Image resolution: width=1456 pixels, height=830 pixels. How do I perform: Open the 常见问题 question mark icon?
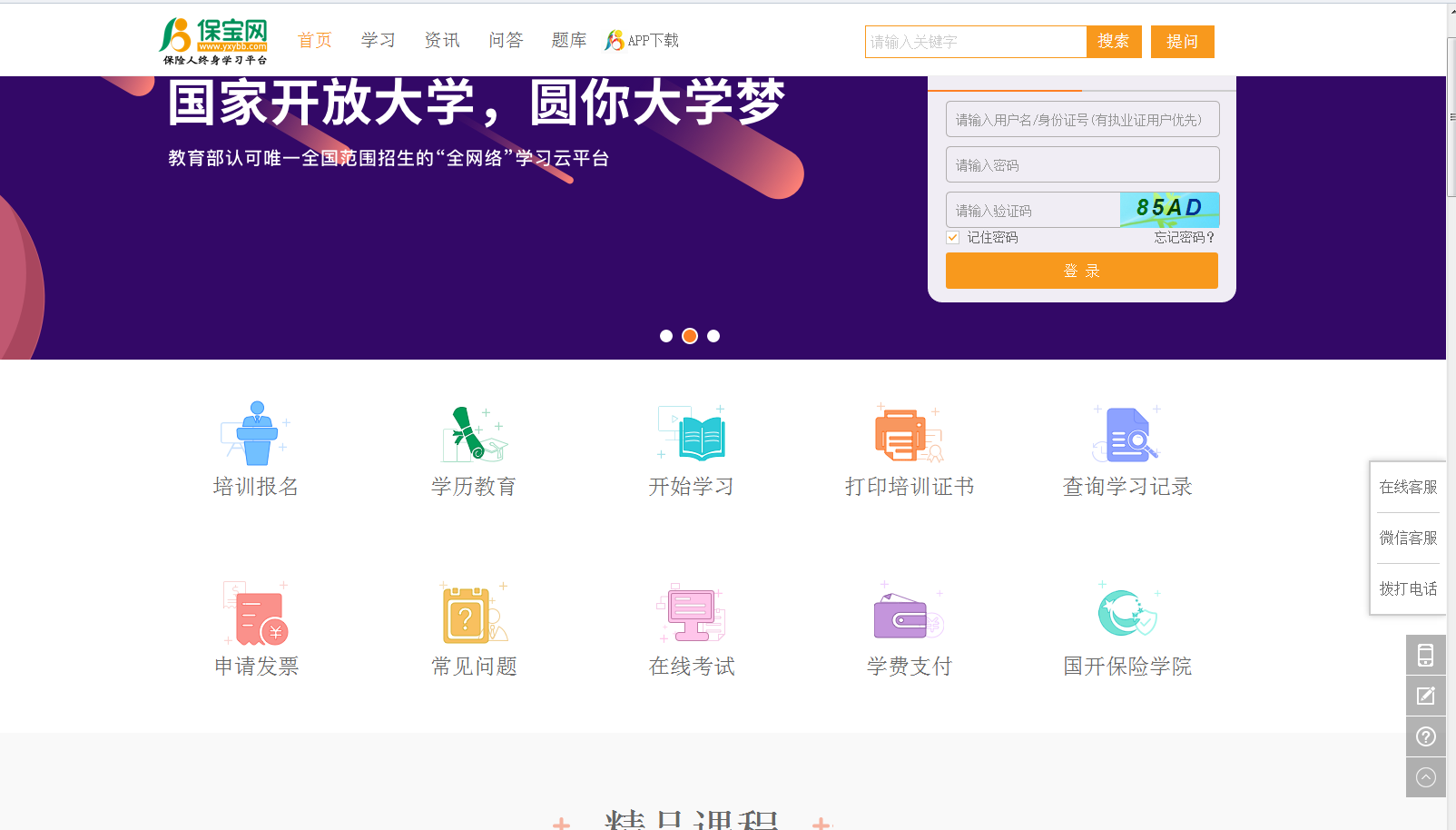[474, 615]
